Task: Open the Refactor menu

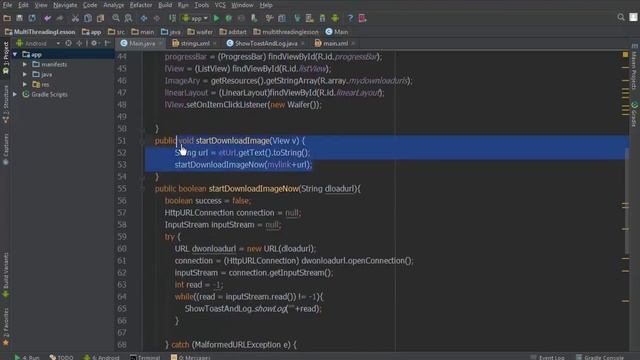Action: (141, 5)
